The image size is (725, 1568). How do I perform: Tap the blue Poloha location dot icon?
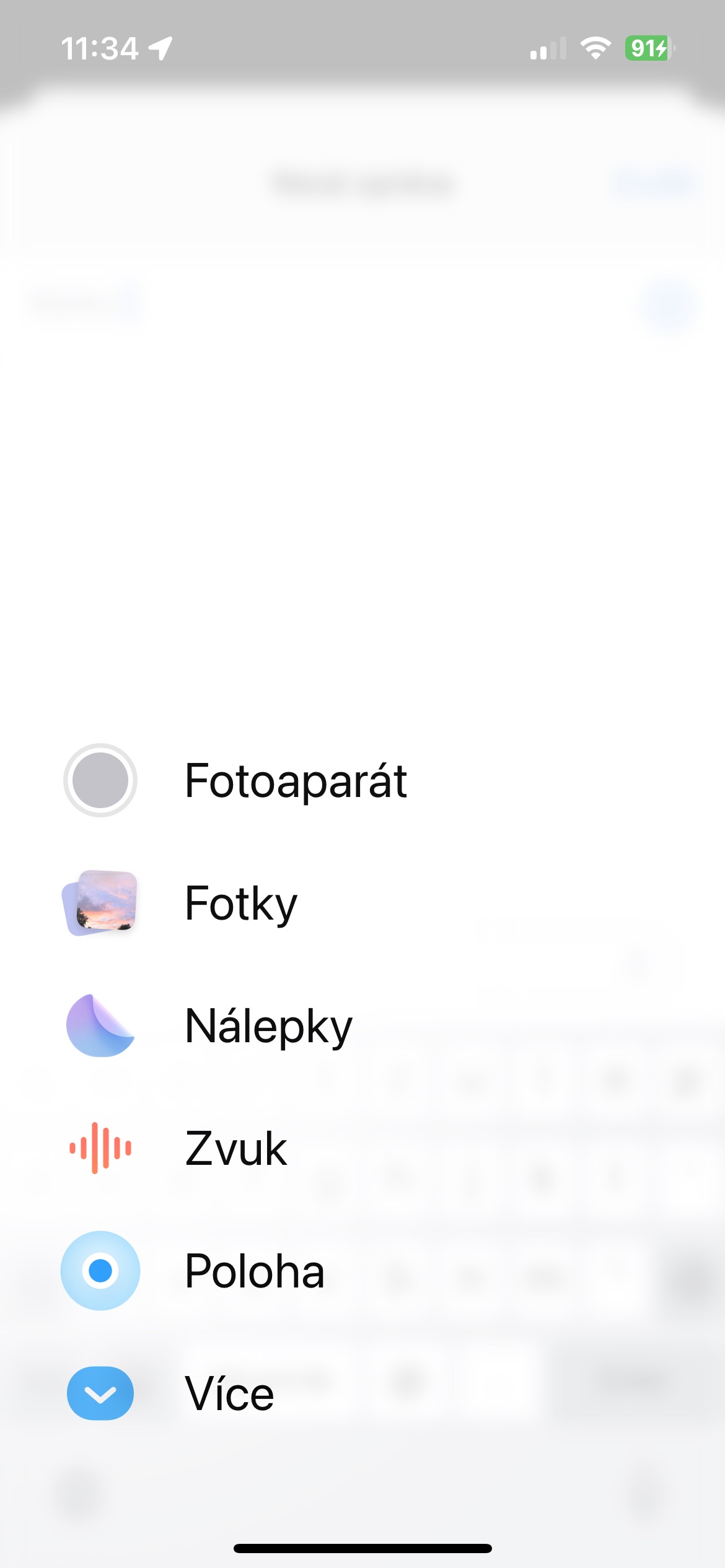(x=100, y=1271)
